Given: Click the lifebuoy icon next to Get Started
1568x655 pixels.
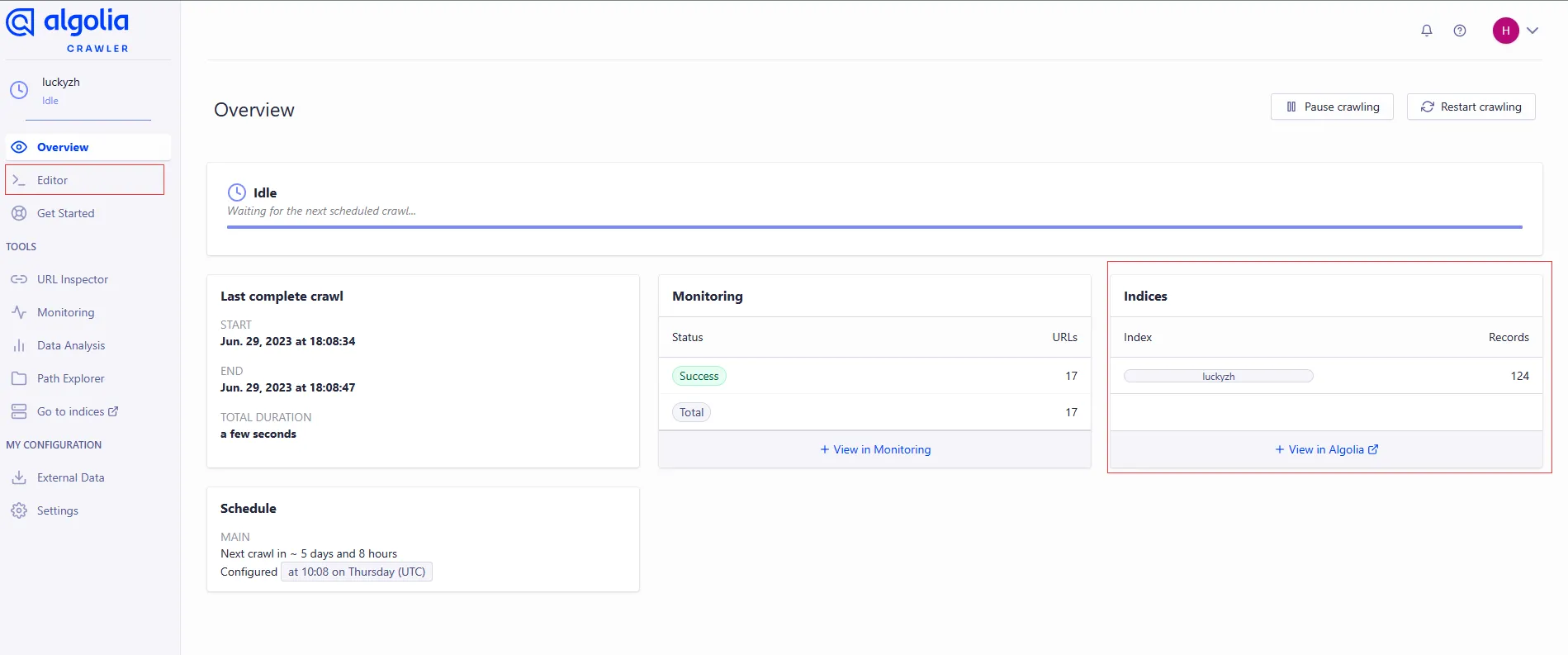Looking at the screenshot, I should coord(19,213).
